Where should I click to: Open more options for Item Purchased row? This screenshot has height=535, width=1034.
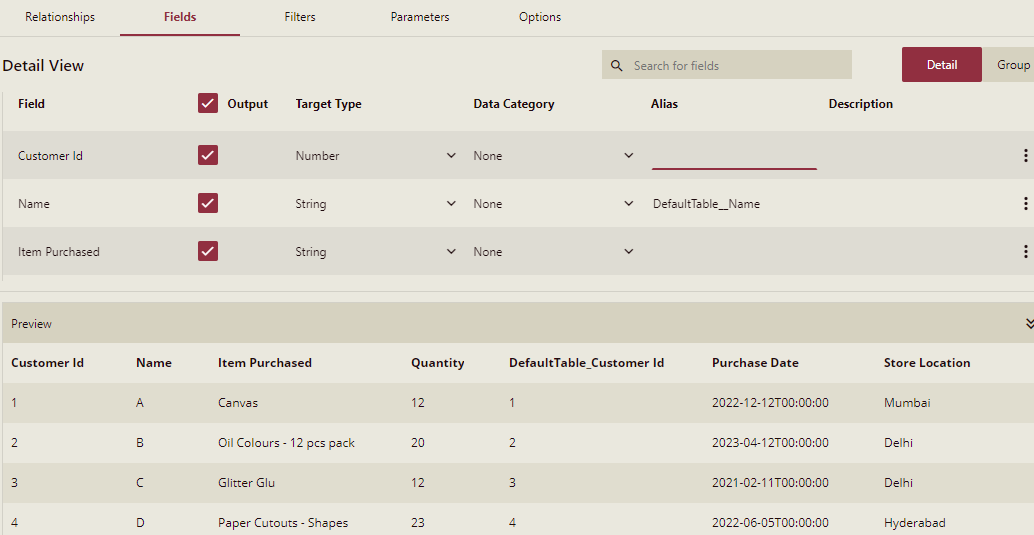click(x=1025, y=251)
